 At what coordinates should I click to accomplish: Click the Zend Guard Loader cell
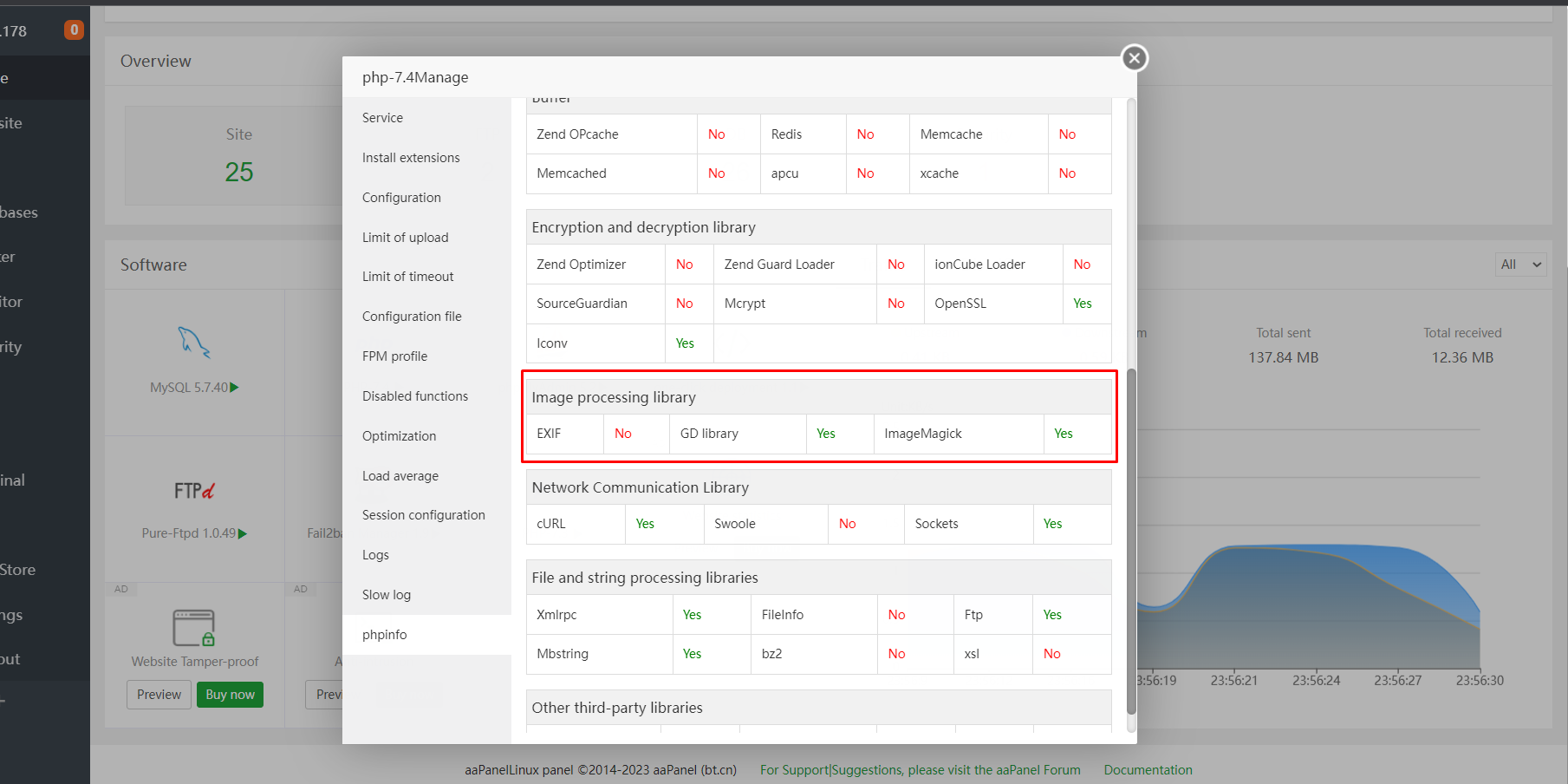click(x=796, y=265)
